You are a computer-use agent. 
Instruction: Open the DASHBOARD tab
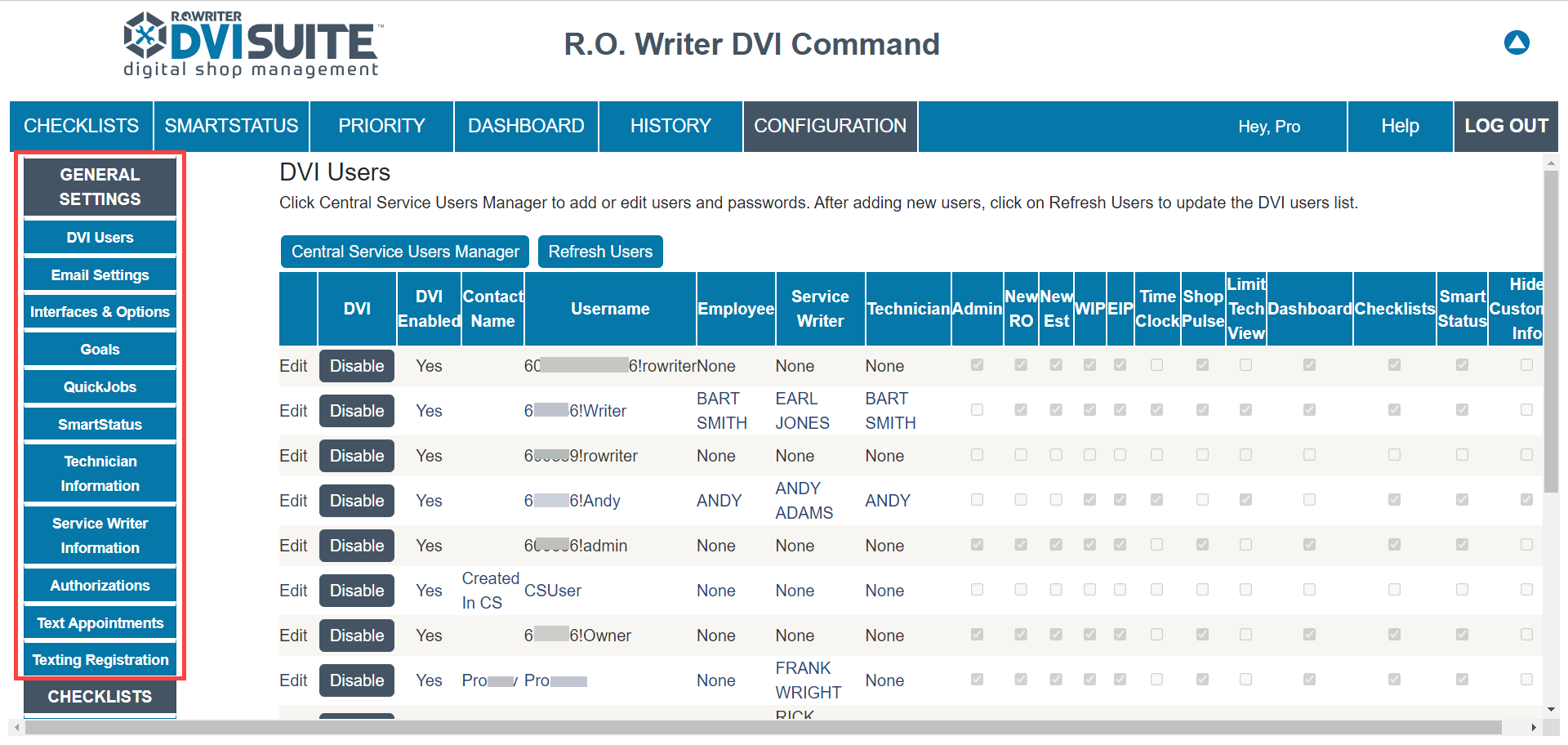(526, 126)
